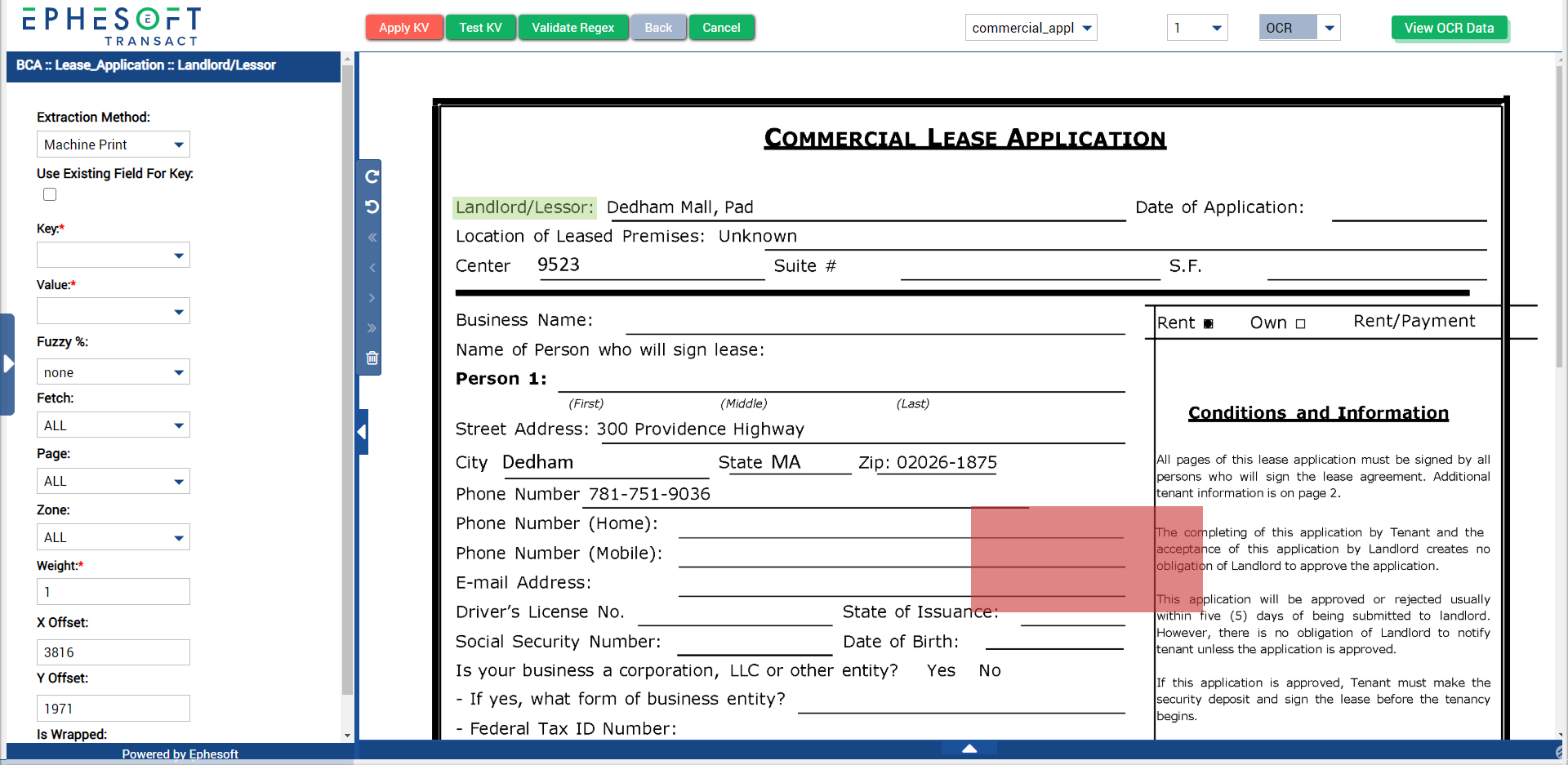Open the commercial_appl document dropdown
The height and width of the screenshot is (765, 1568).
click(x=1031, y=28)
